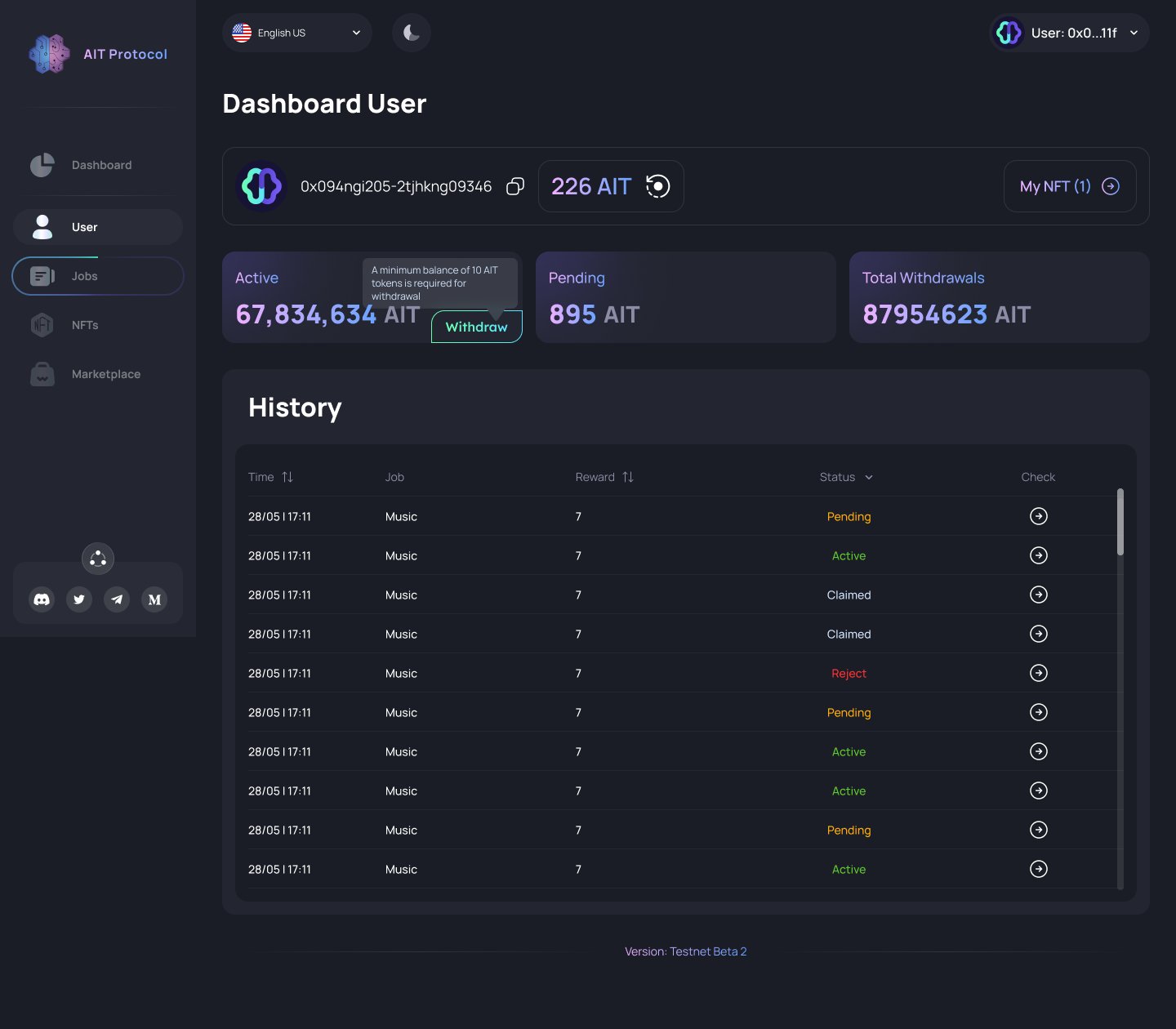This screenshot has width=1176, height=1029.
Task: Open the Status filter dropdown in History
Action: click(846, 477)
